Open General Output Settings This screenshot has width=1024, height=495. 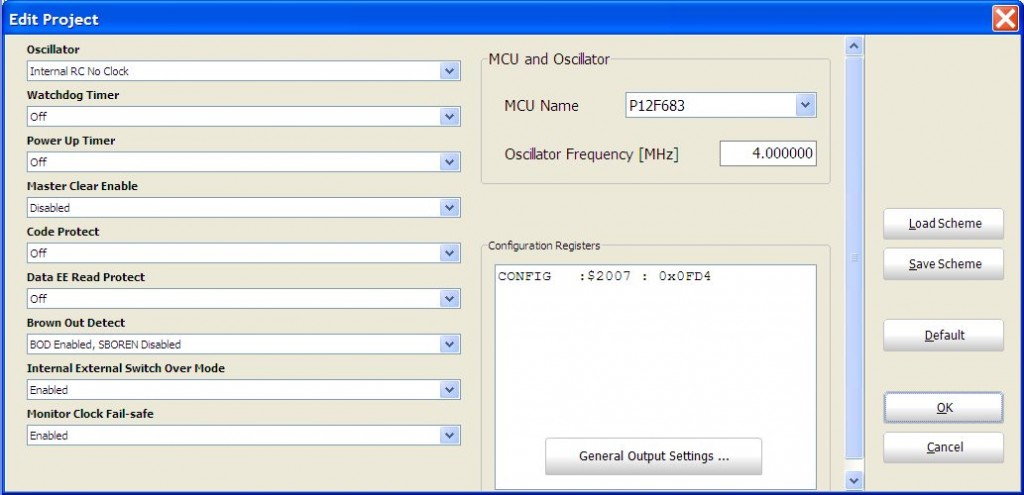tap(653, 456)
